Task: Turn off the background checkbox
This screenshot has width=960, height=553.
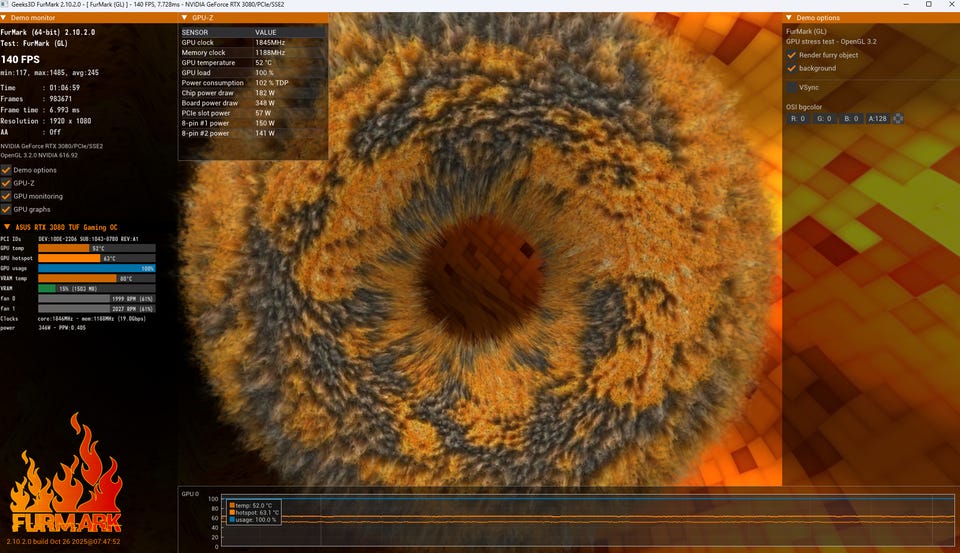Action: tap(792, 68)
